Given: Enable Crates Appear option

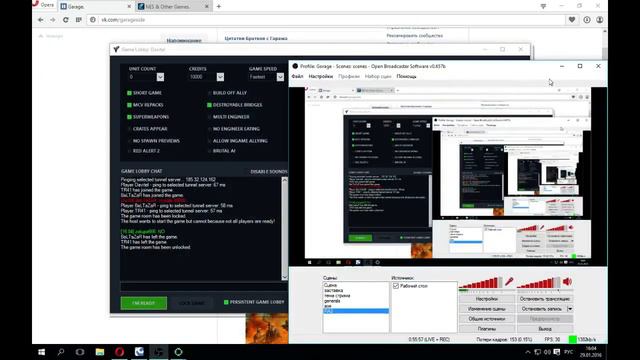Looking at the screenshot, I should (x=129, y=129).
